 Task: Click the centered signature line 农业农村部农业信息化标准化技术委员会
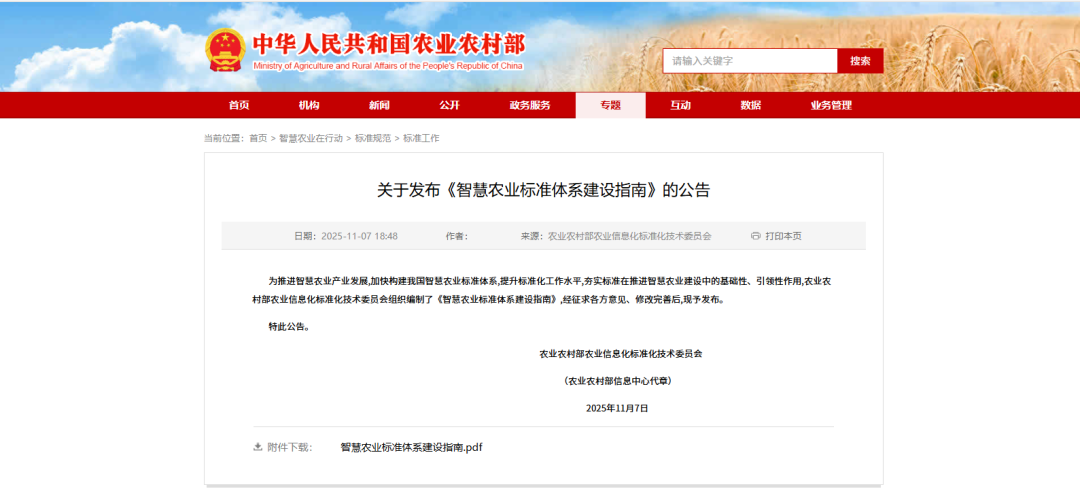tap(621, 354)
